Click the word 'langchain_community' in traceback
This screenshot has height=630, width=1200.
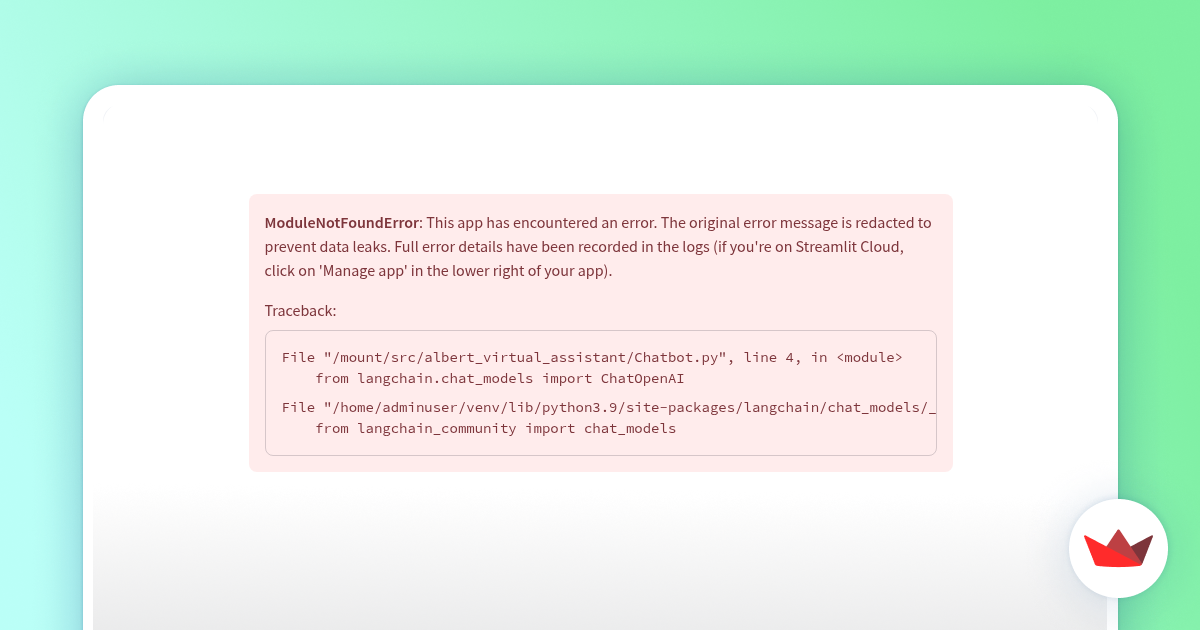point(437,428)
